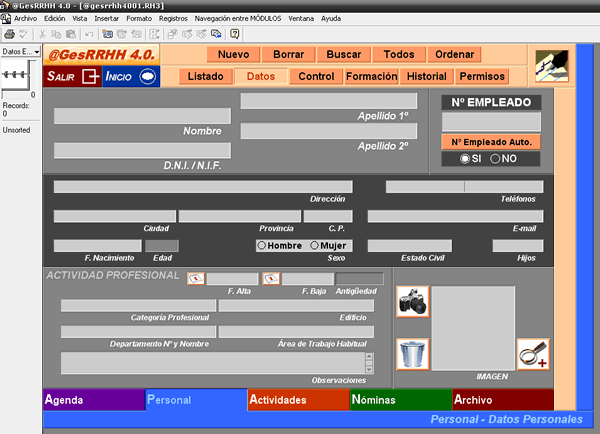Open the calendar icon beside F. Baja
Screen dimensions: 600x434
click(270, 279)
